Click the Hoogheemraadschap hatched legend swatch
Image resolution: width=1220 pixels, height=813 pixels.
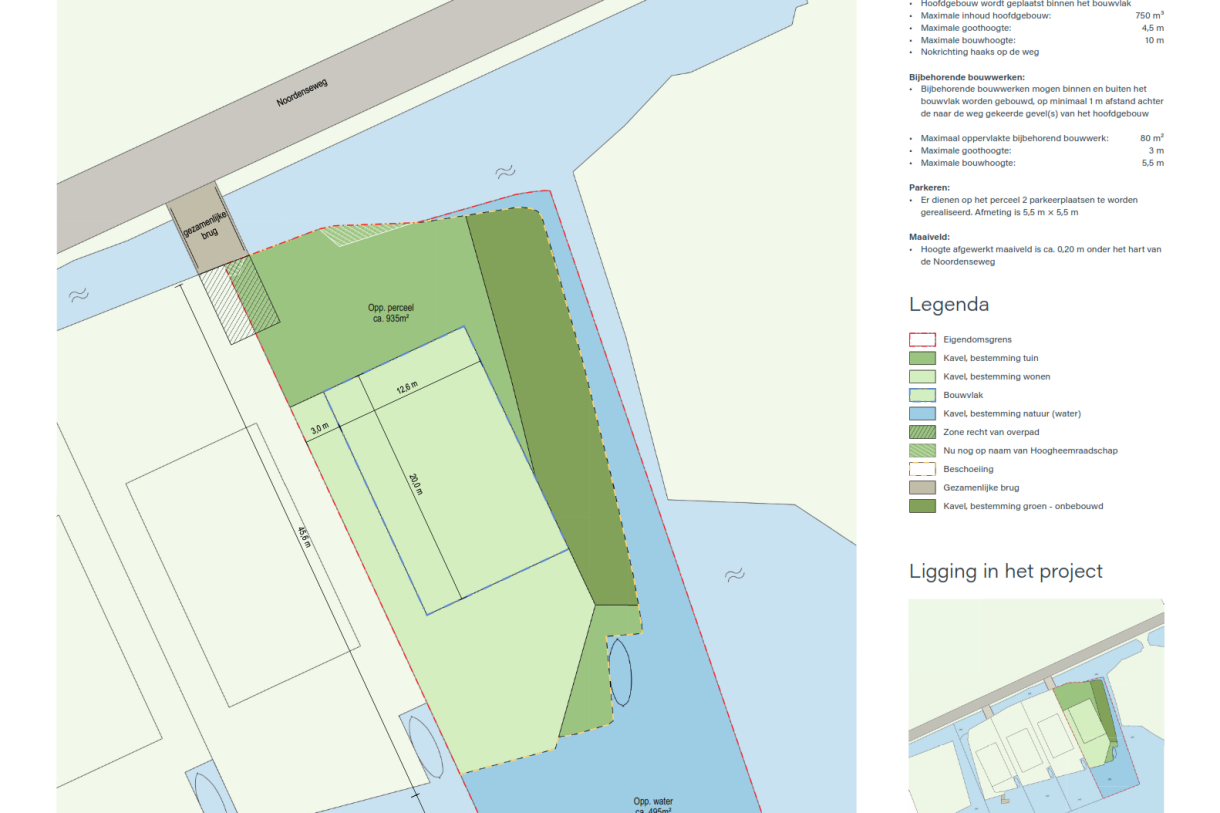tap(921, 451)
